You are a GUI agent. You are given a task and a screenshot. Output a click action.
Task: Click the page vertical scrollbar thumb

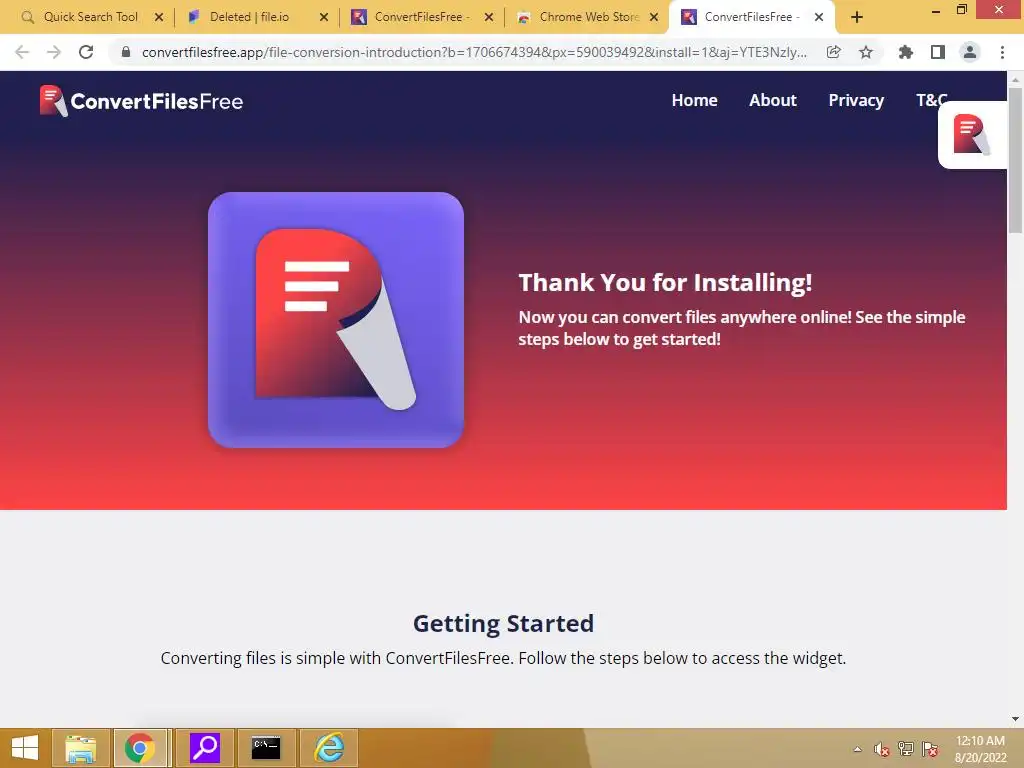(1015, 160)
